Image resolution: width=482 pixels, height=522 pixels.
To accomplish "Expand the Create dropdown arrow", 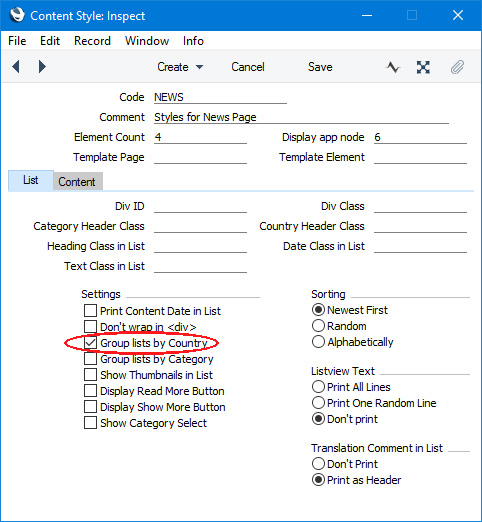I will [199, 67].
